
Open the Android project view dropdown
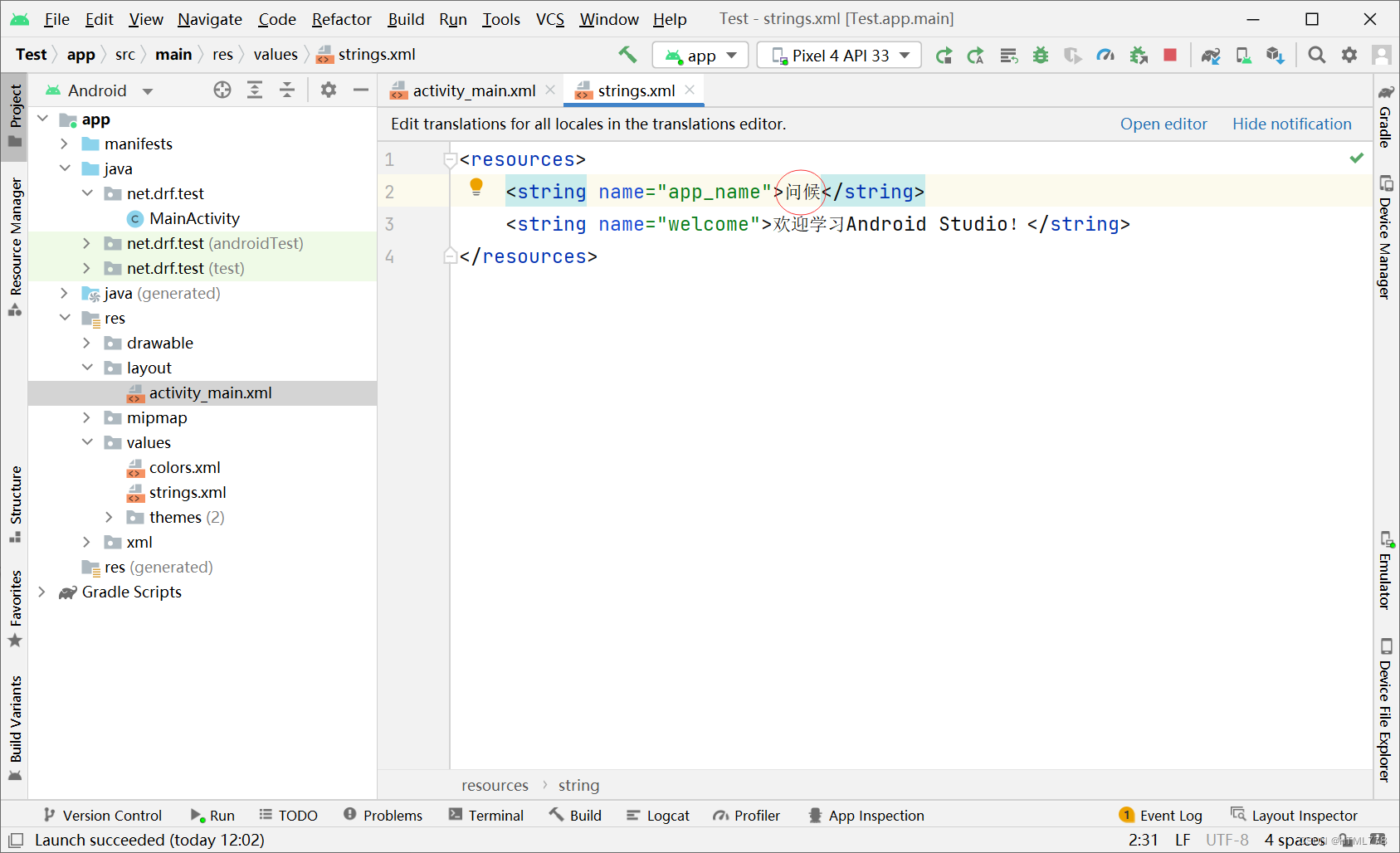pos(100,90)
